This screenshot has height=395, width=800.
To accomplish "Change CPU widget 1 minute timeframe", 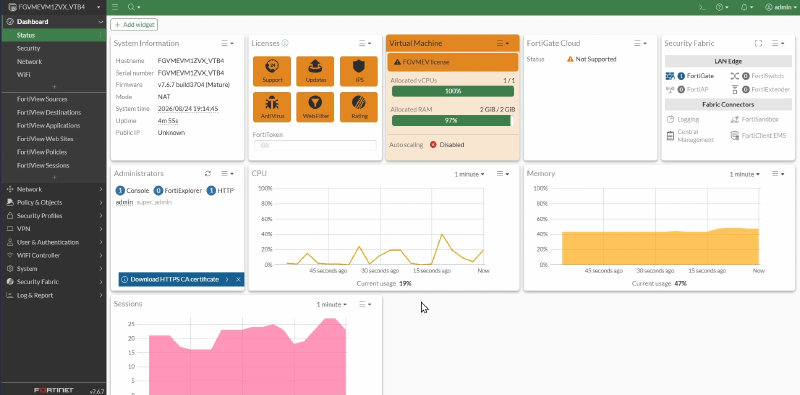I will click(469, 174).
